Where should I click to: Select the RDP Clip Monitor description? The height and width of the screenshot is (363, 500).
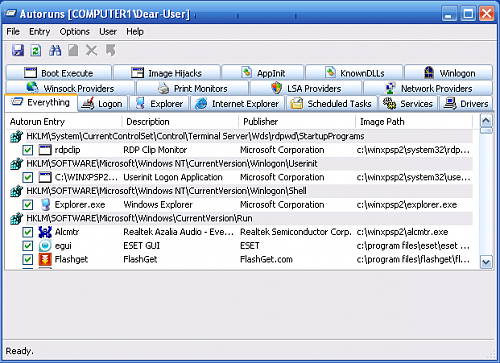click(155, 150)
